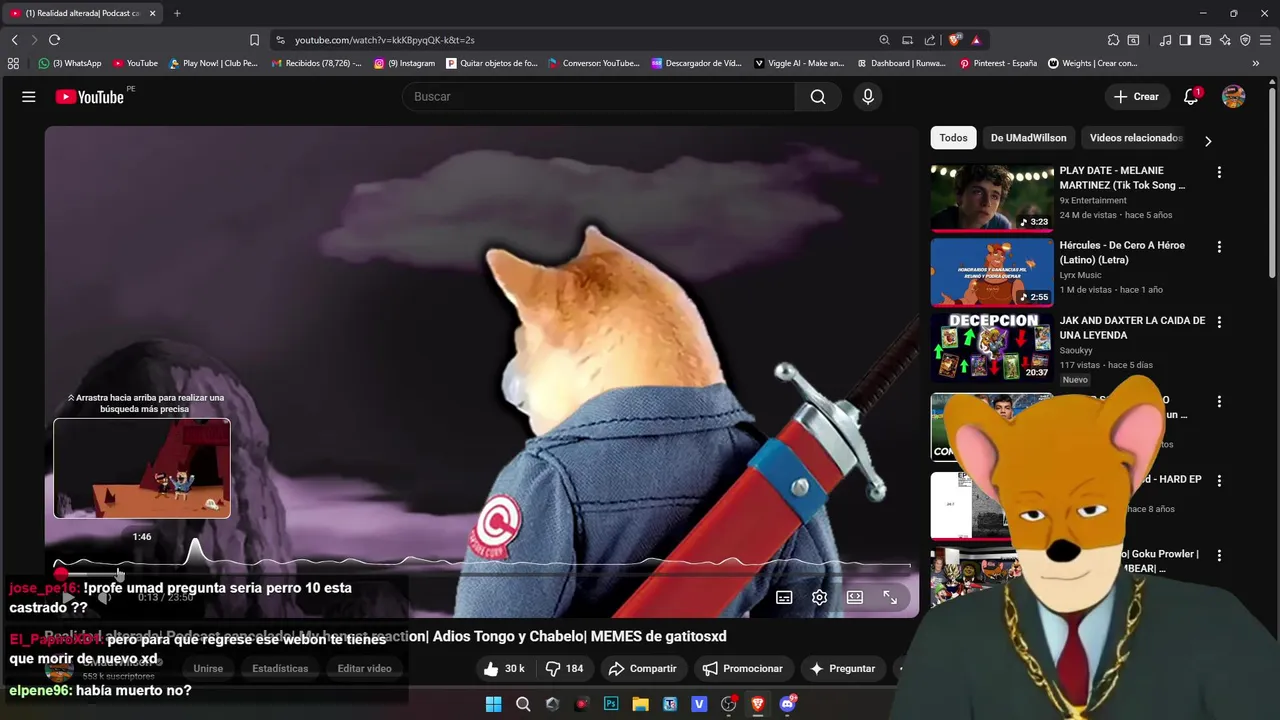Open Instagram bookmark

[405, 63]
